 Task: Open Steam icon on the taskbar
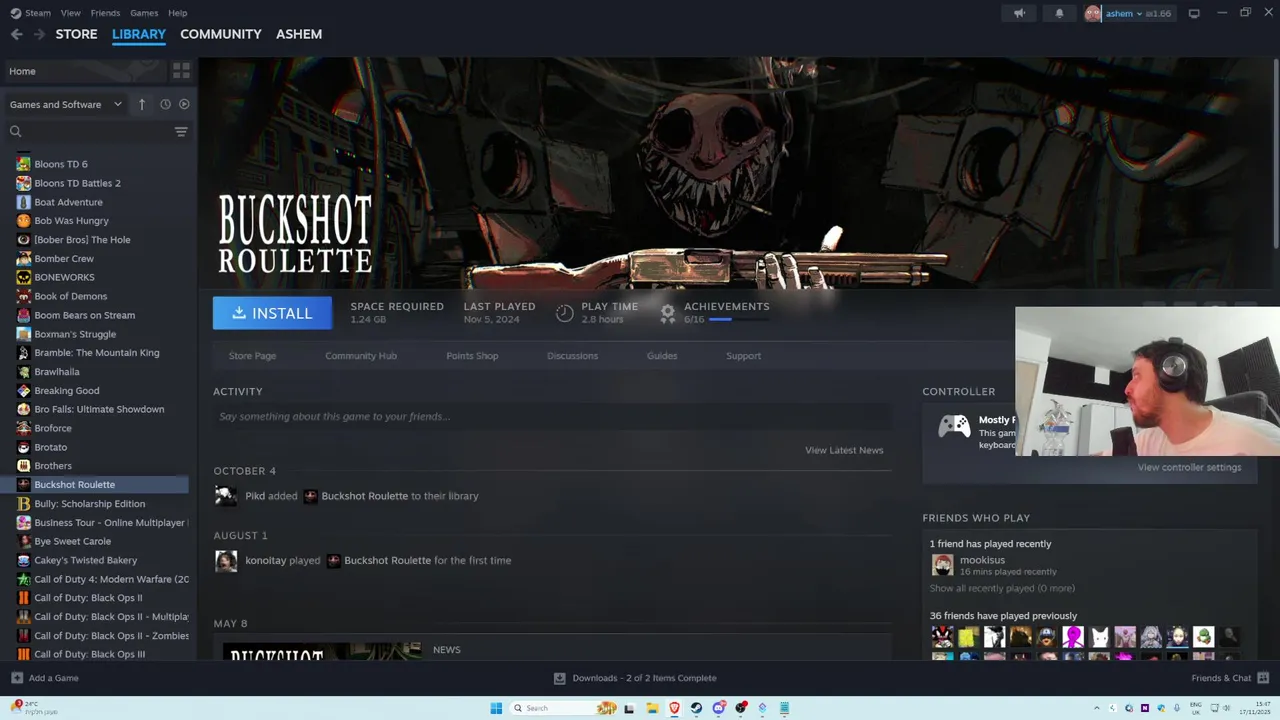point(696,708)
